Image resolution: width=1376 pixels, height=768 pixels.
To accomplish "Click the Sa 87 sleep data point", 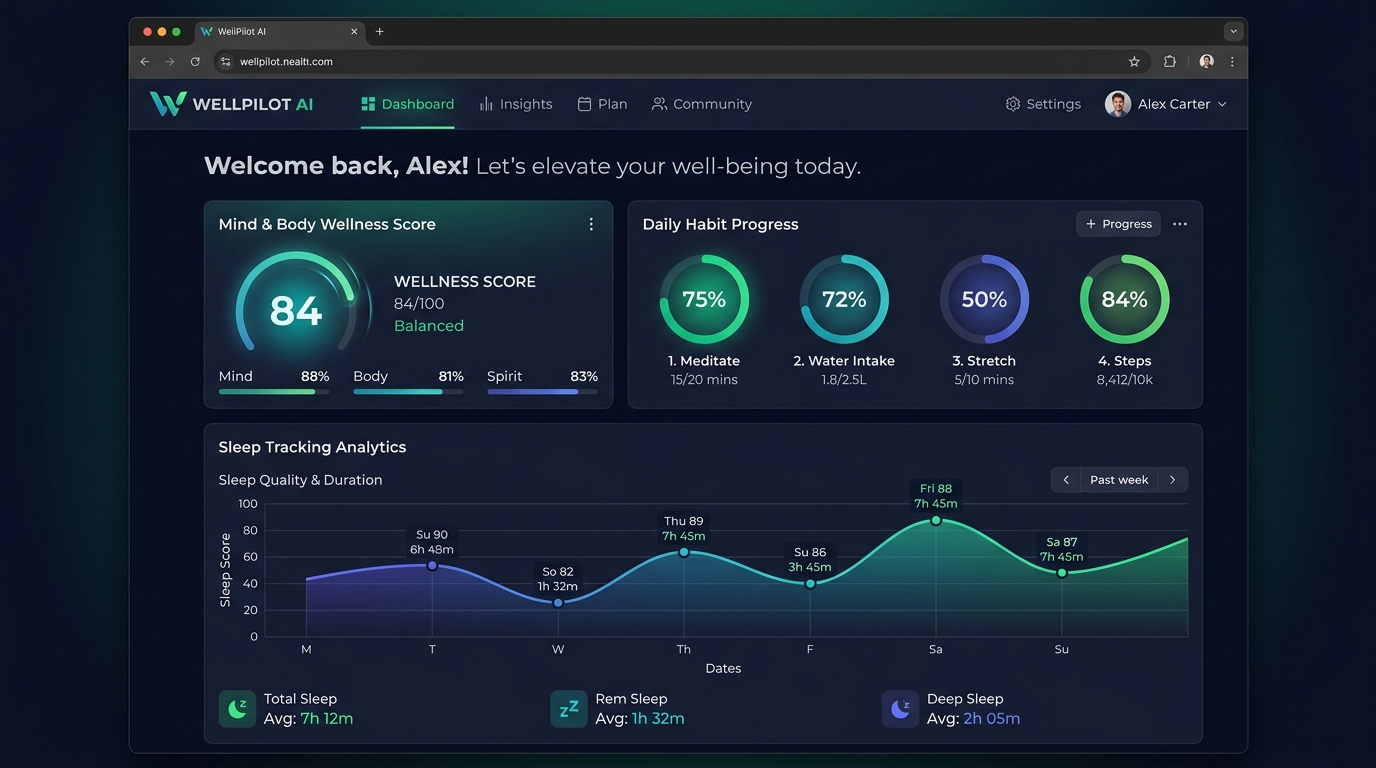I will tap(1062, 573).
